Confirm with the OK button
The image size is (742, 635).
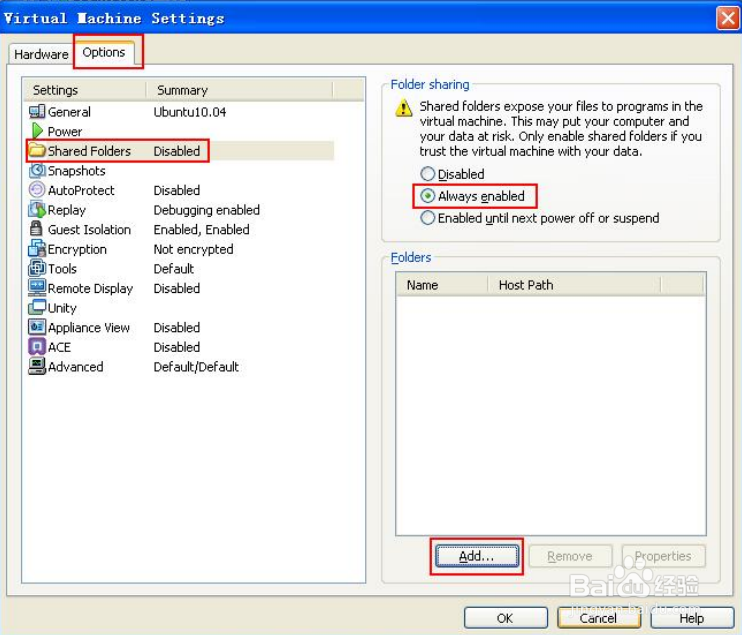point(505,618)
